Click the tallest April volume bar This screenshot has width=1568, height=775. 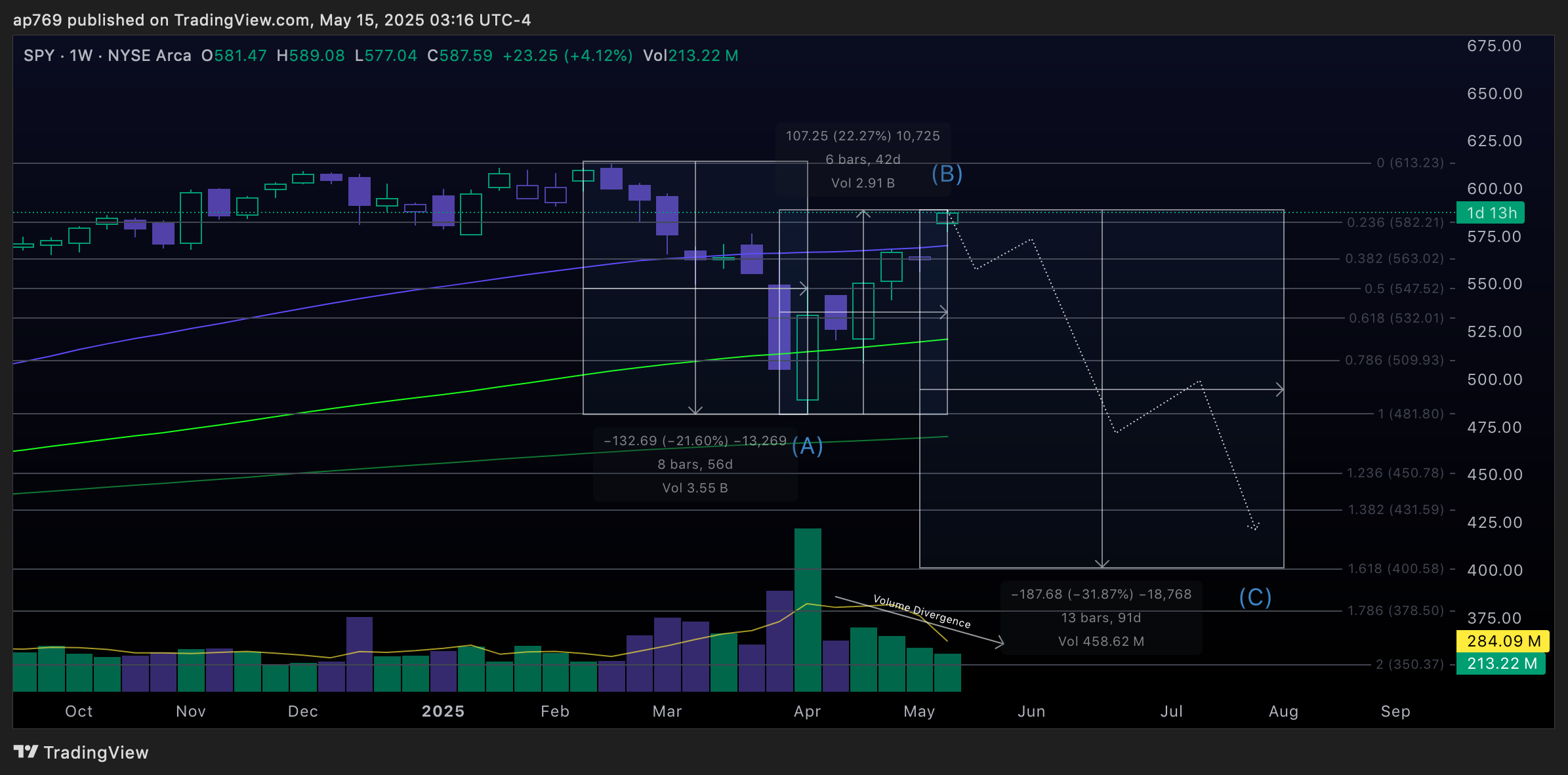808,610
